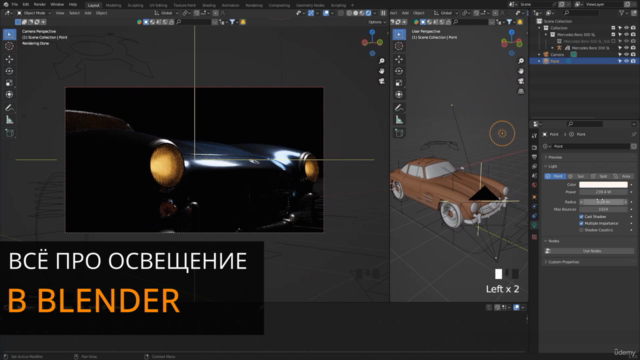Screen dimensions: 640x360
Task: Select the Rotate tool in right viewport
Action: 399,71
